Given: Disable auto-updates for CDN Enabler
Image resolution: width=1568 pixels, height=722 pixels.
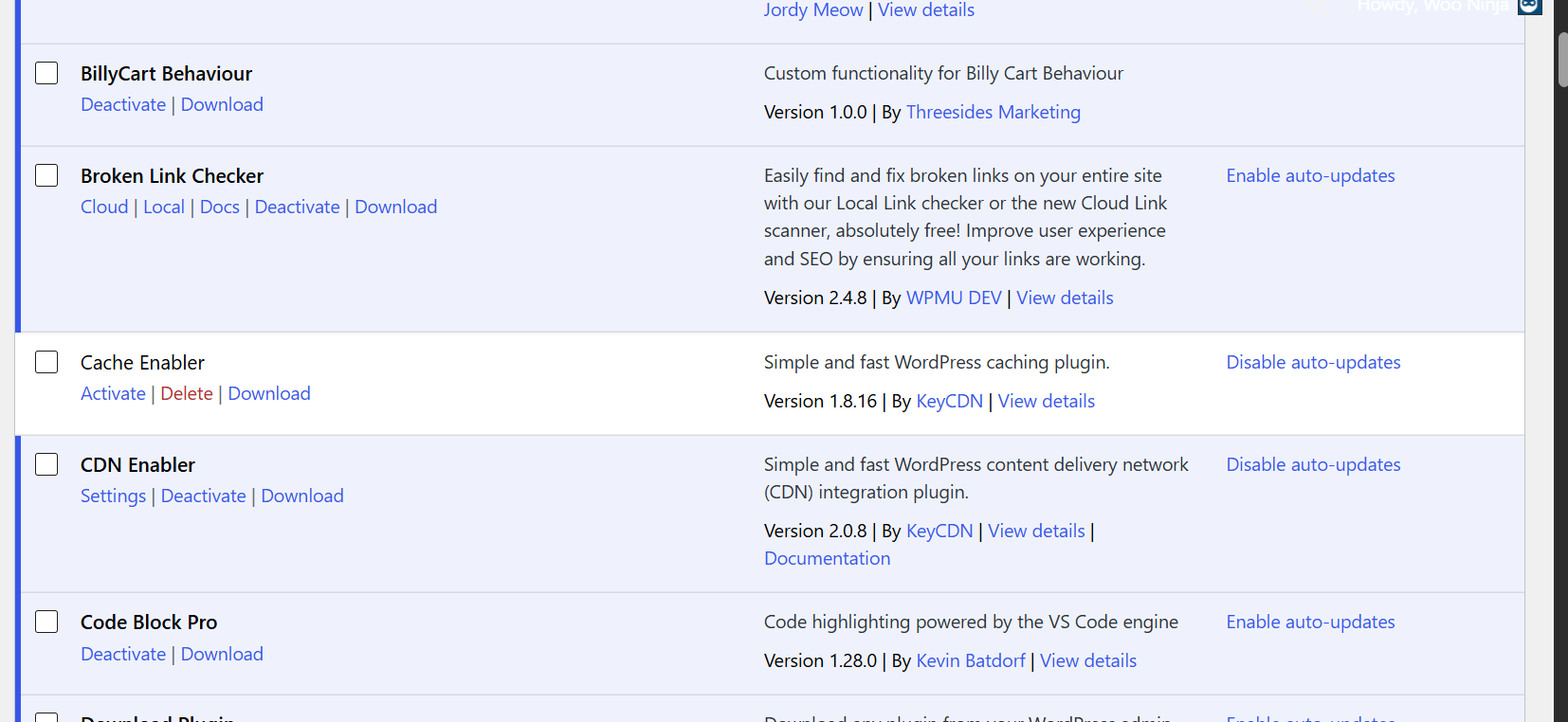Looking at the screenshot, I should 1313,464.
